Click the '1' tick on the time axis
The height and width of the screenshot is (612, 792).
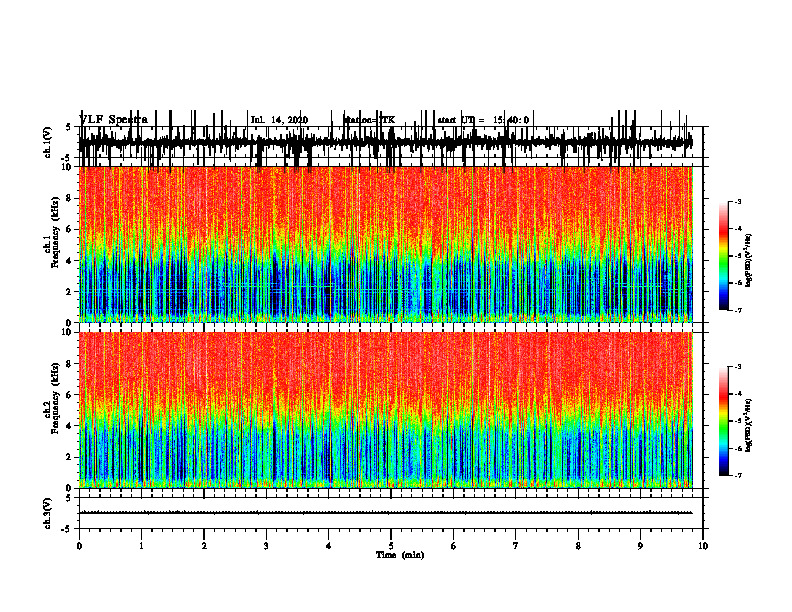click(141, 546)
